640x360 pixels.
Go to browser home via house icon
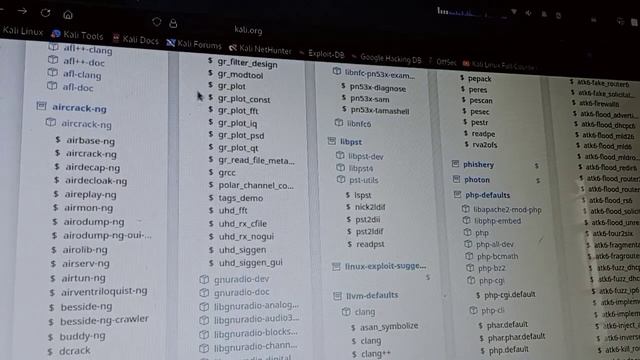(x=68, y=15)
